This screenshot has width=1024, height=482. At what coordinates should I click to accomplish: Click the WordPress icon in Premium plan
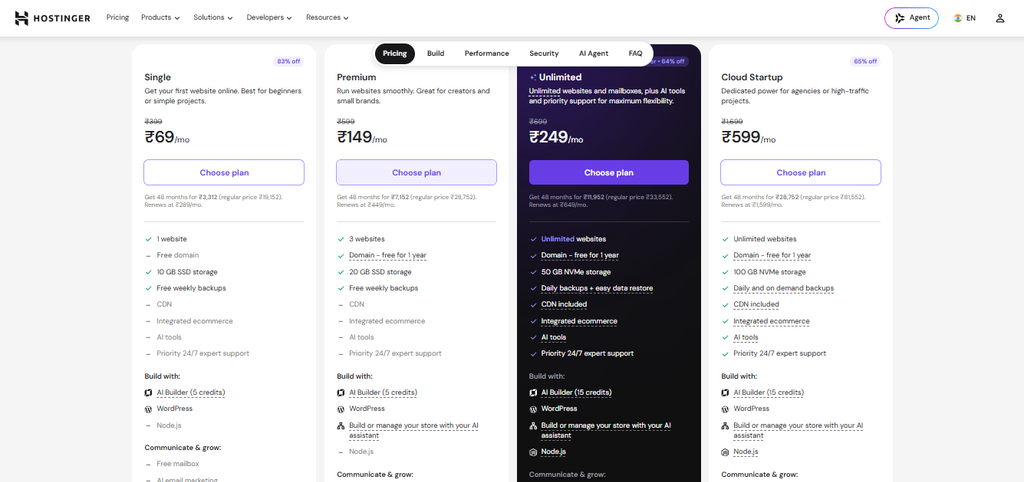pos(340,409)
